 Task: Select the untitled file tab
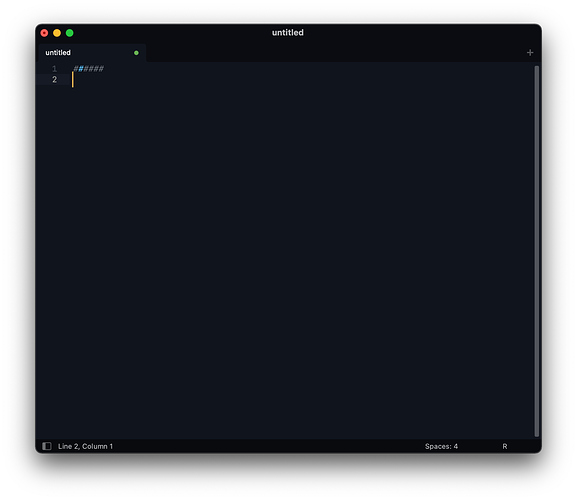pyautogui.click(x=92, y=53)
